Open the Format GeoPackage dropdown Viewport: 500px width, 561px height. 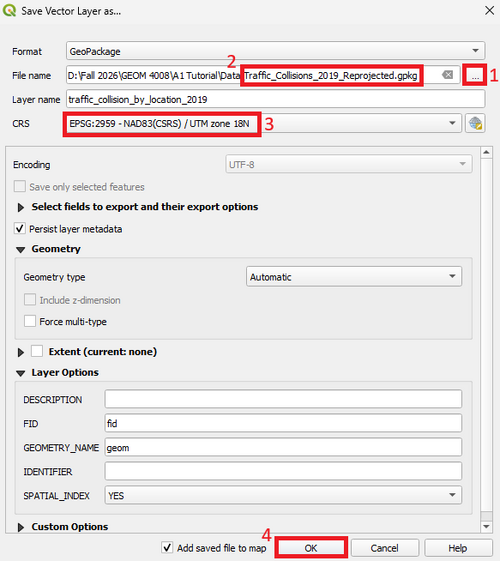click(x=275, y=51)
